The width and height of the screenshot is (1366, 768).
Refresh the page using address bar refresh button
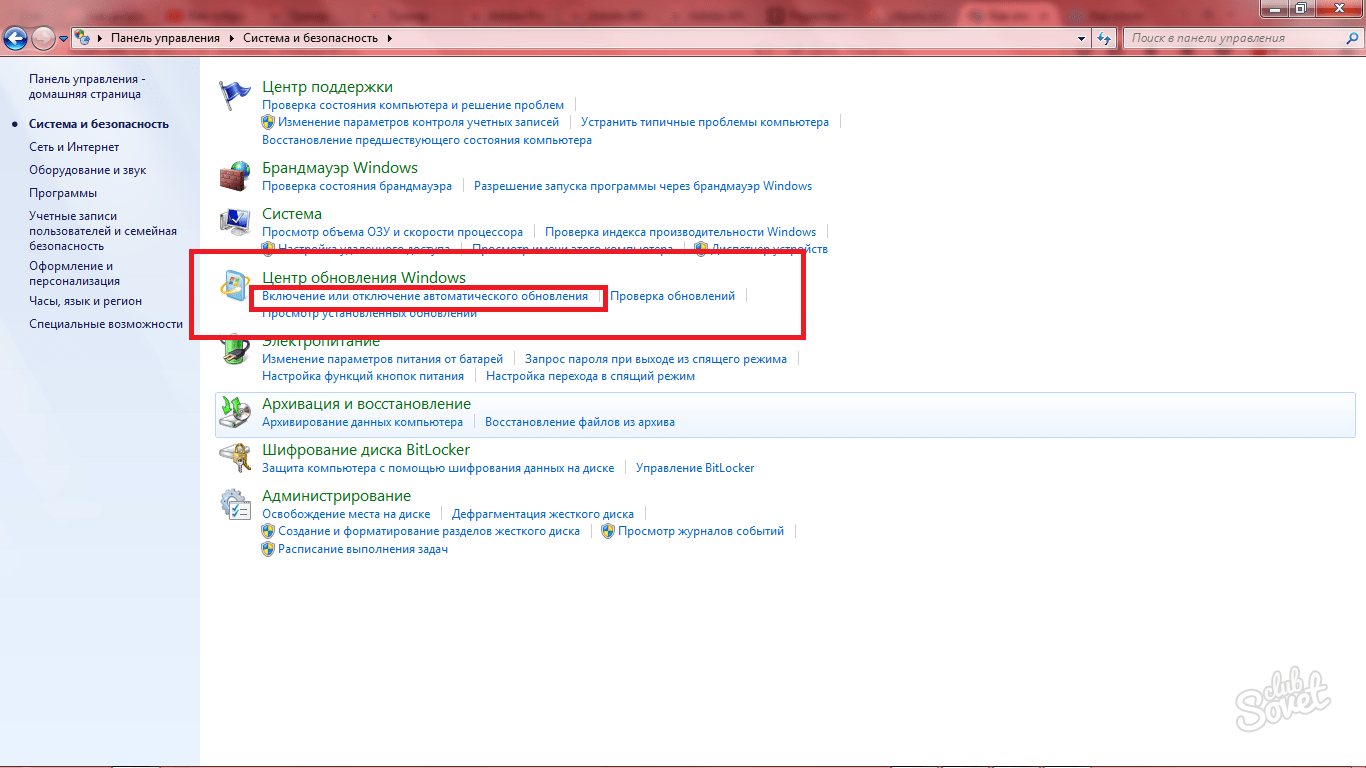pyautogui.click(x=1104, y=38)
